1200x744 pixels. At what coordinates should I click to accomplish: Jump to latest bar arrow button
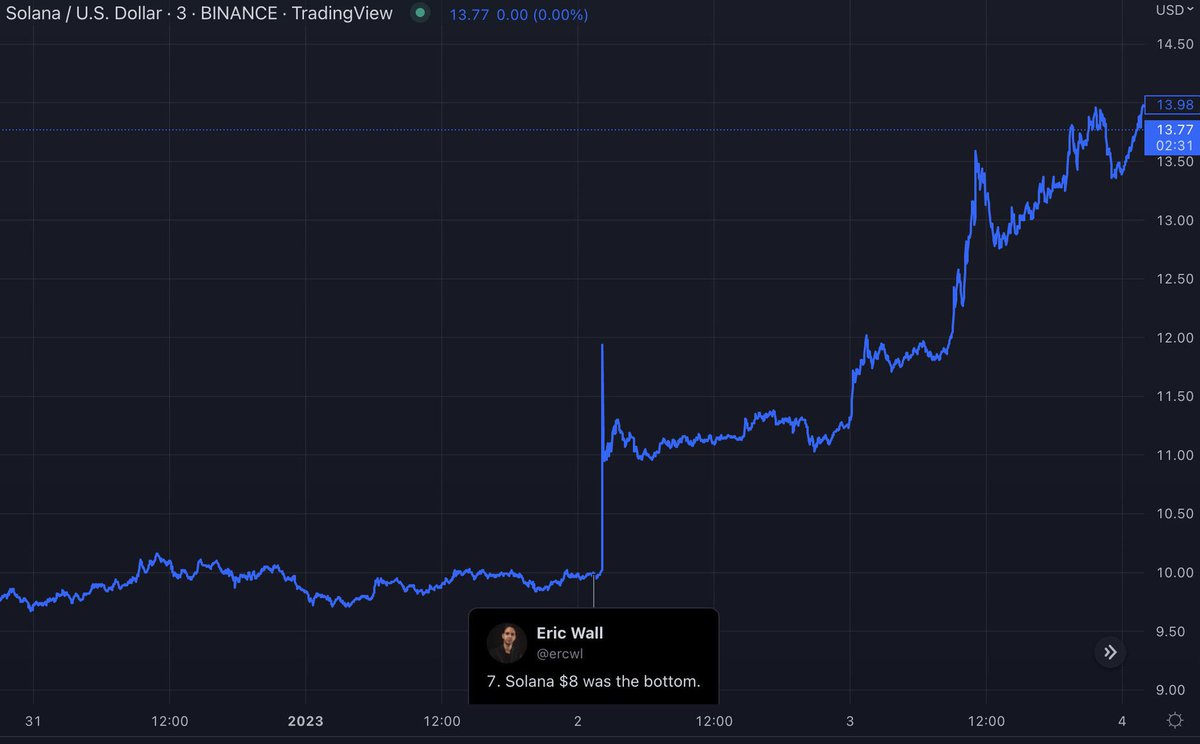(1110, 653)
